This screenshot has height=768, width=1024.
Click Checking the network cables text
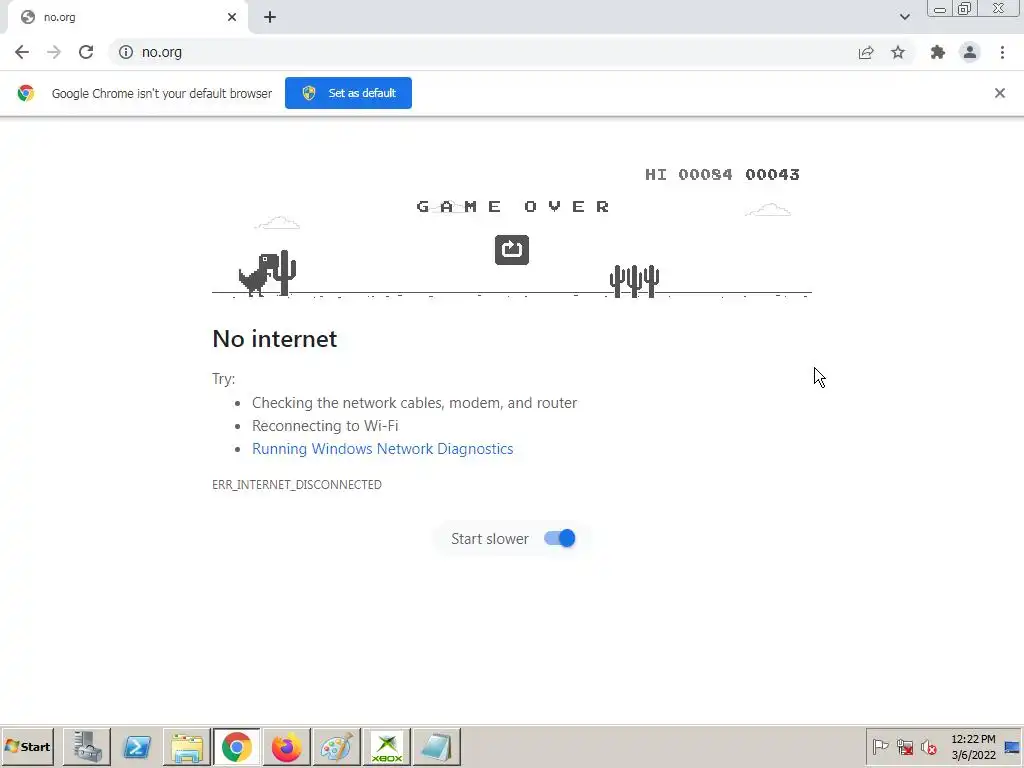pos(415,403)
